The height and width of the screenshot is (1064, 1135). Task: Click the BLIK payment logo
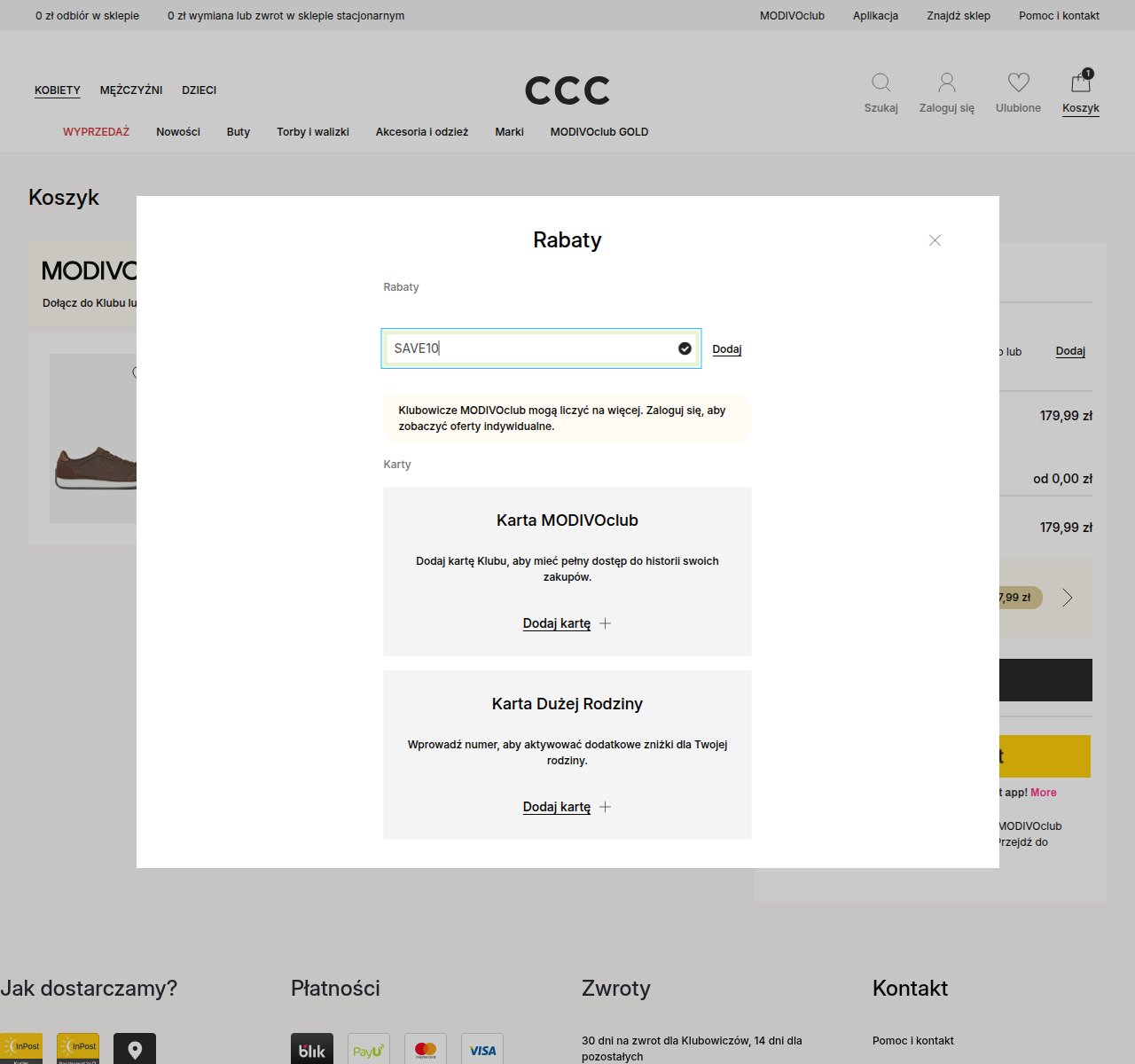click(x=312, y=1049)
